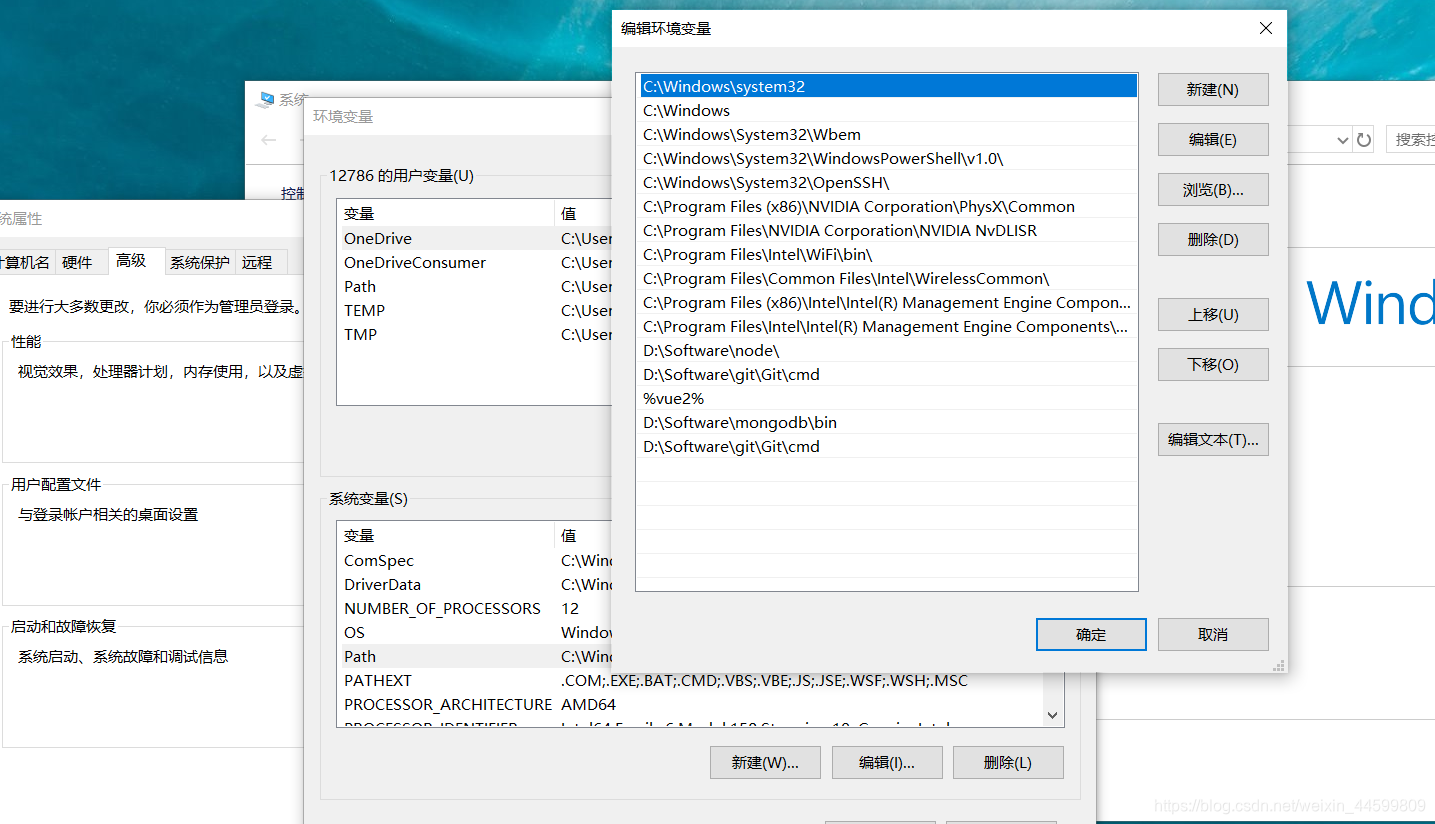Click back arrow in the System window
The height and width of the screenshot is (824, 1435).
[x=268, y=140]
